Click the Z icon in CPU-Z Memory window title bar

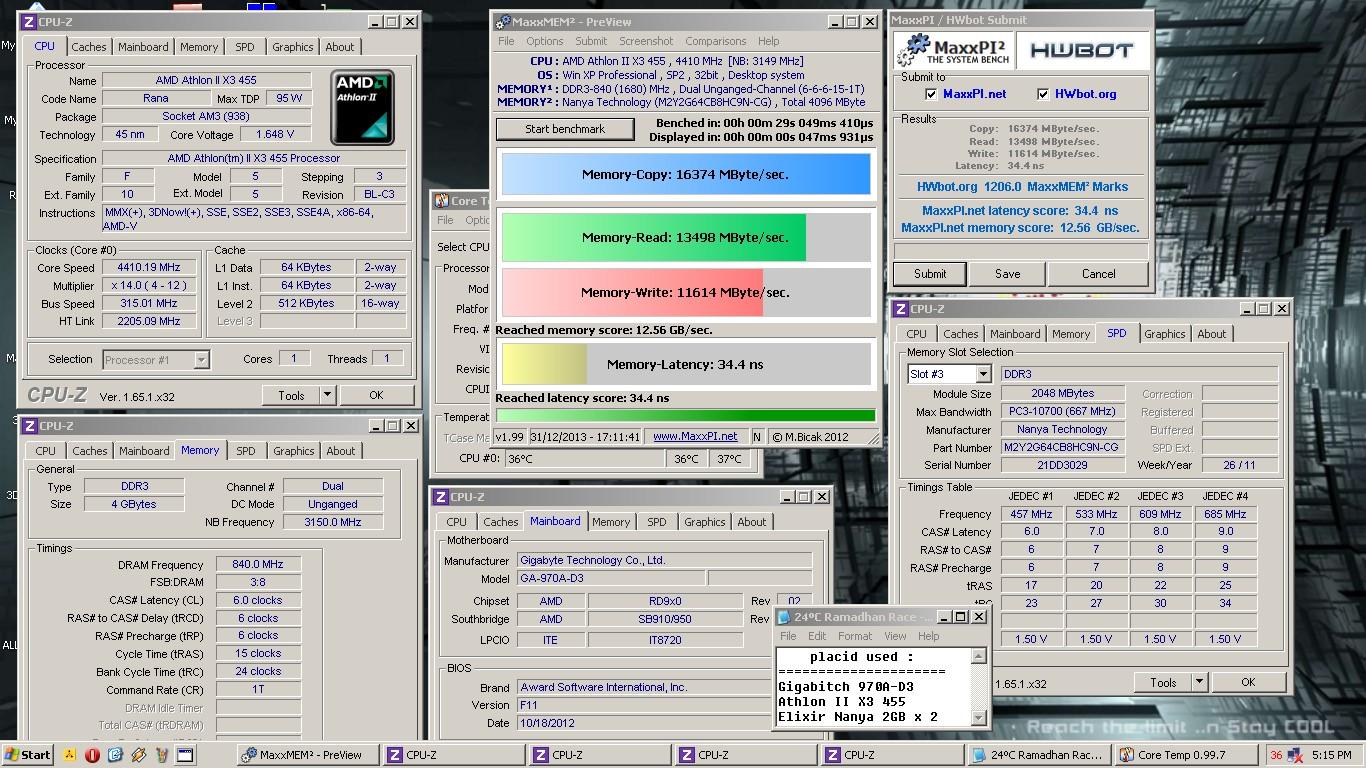(30, 426)
